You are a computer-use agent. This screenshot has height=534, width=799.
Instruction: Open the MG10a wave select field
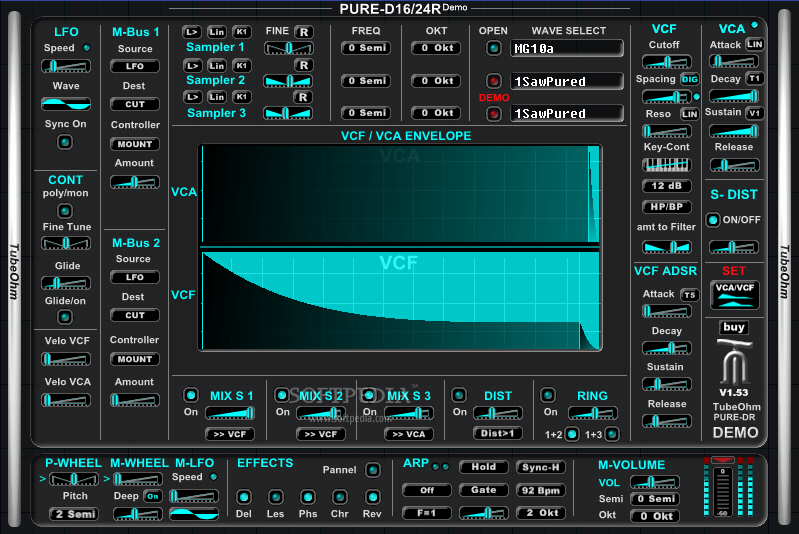coord(567,48)
